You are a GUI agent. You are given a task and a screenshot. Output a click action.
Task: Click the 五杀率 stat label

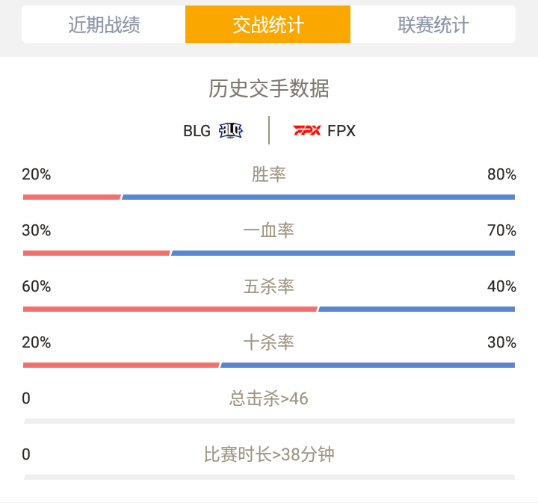[269, 286]
